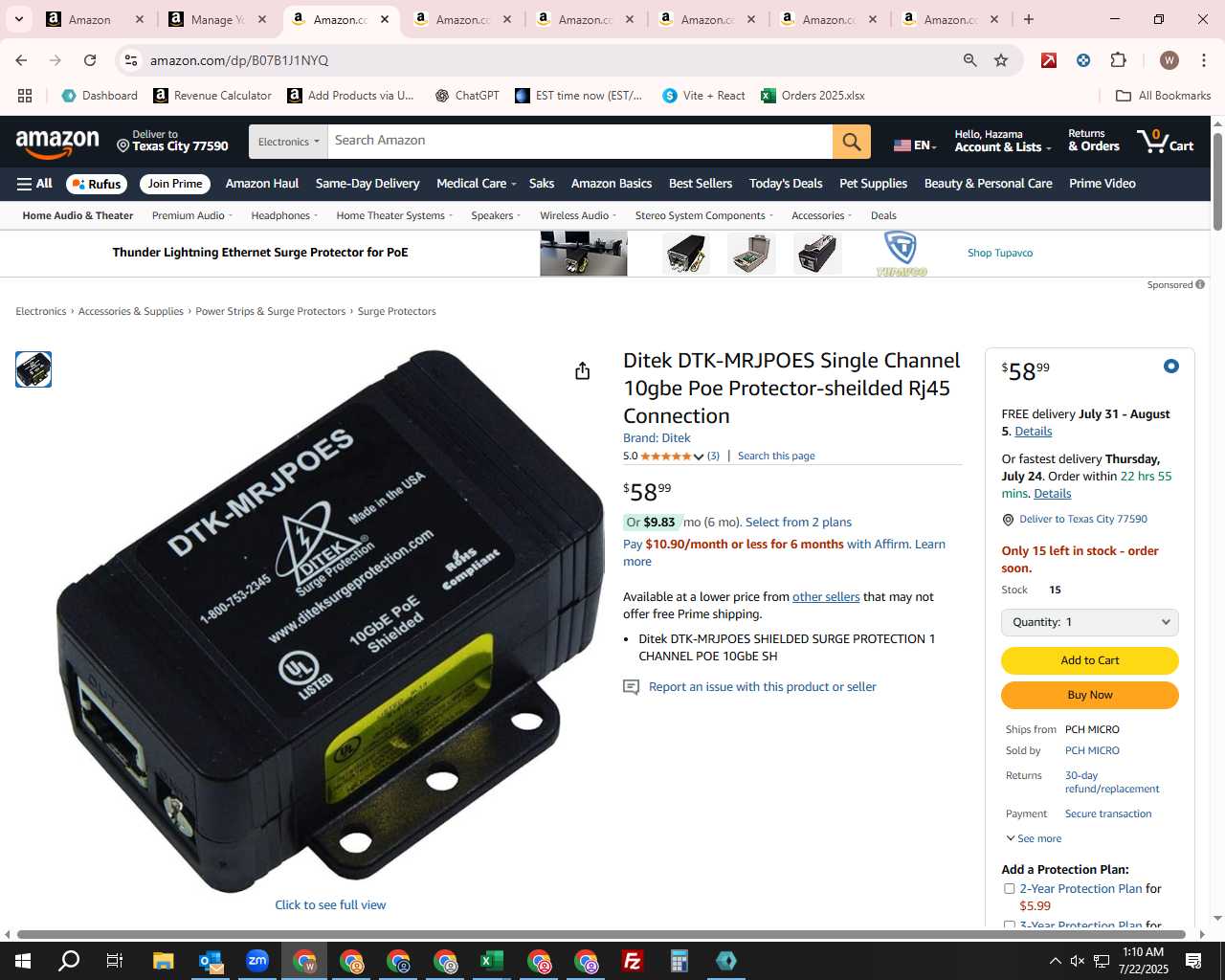Select the $58.99 buying option radio
Viewport: 1225px width, 980px height.
[1170, 367]
